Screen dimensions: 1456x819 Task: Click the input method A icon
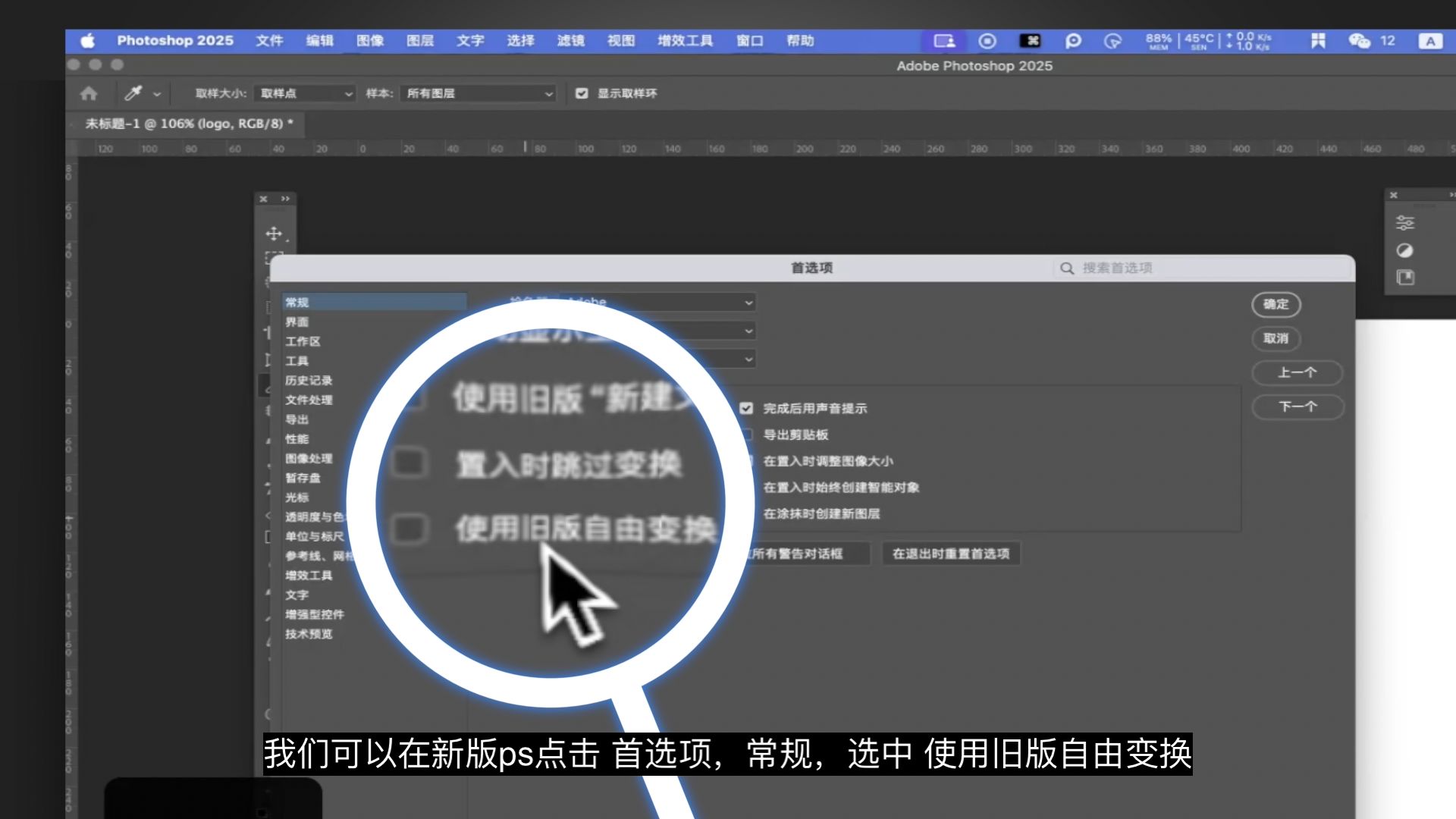(1430, 41)
